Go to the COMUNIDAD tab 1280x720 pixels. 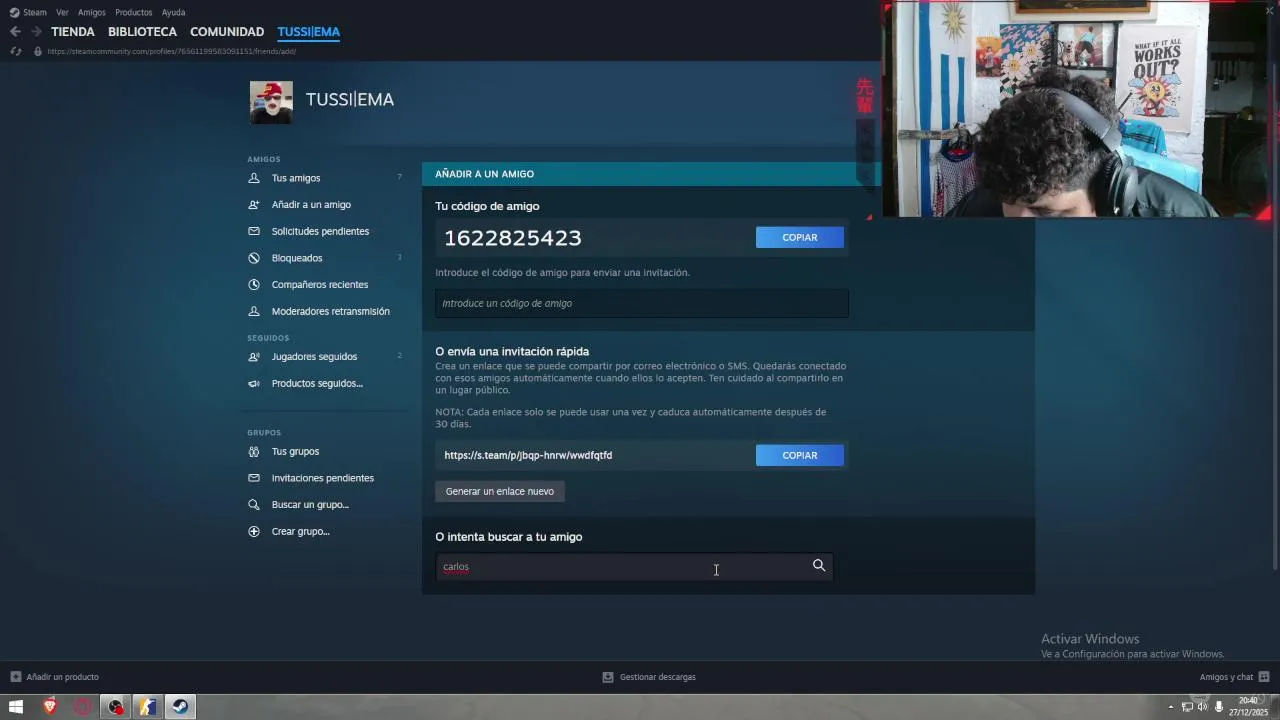pos(227,32)
